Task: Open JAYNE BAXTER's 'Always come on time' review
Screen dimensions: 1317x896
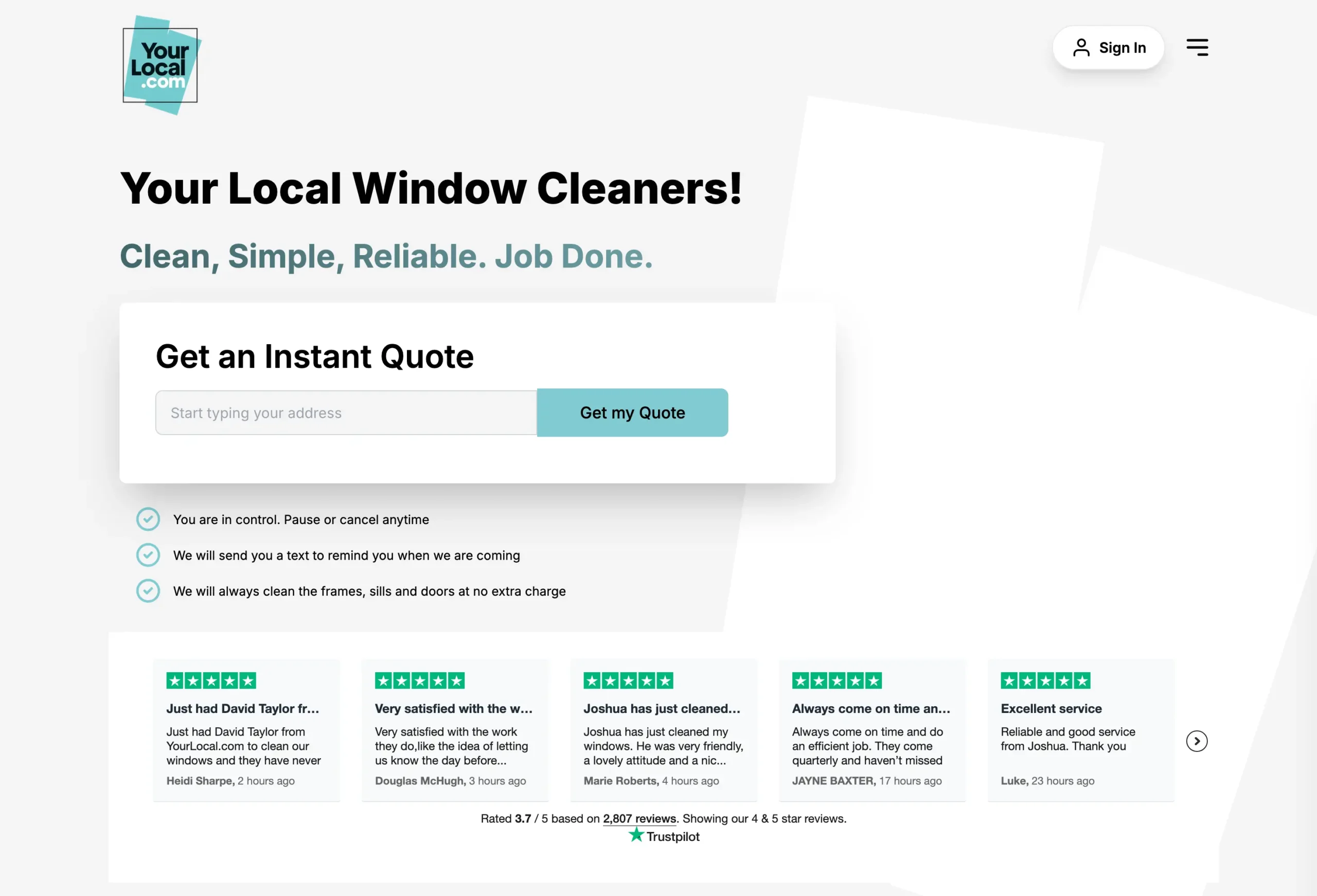Action: 870,708
